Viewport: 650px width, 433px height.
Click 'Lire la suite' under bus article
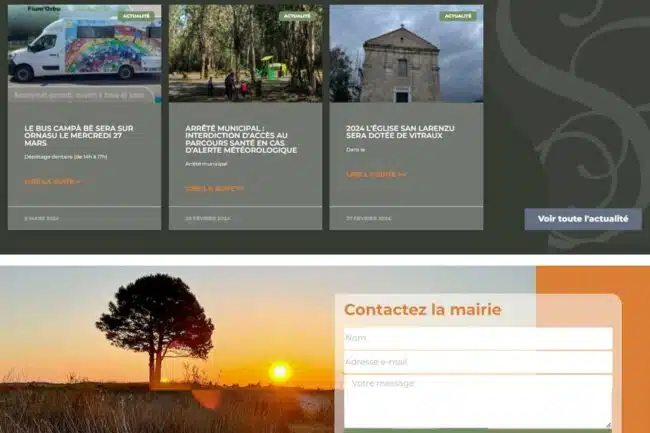[52, 181]
